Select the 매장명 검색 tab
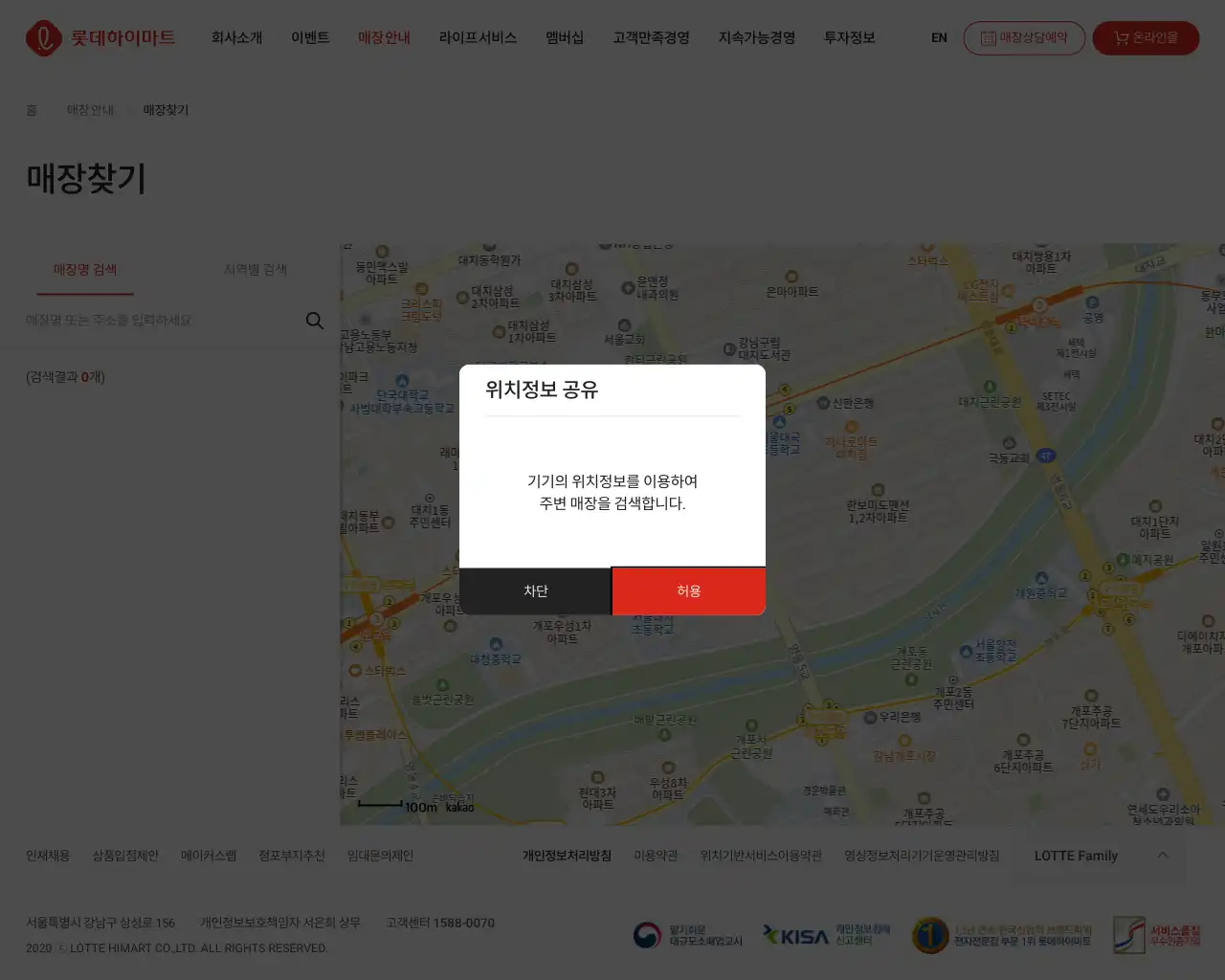The height and width of the screenshot is (980, 1225). coord(84,269)
